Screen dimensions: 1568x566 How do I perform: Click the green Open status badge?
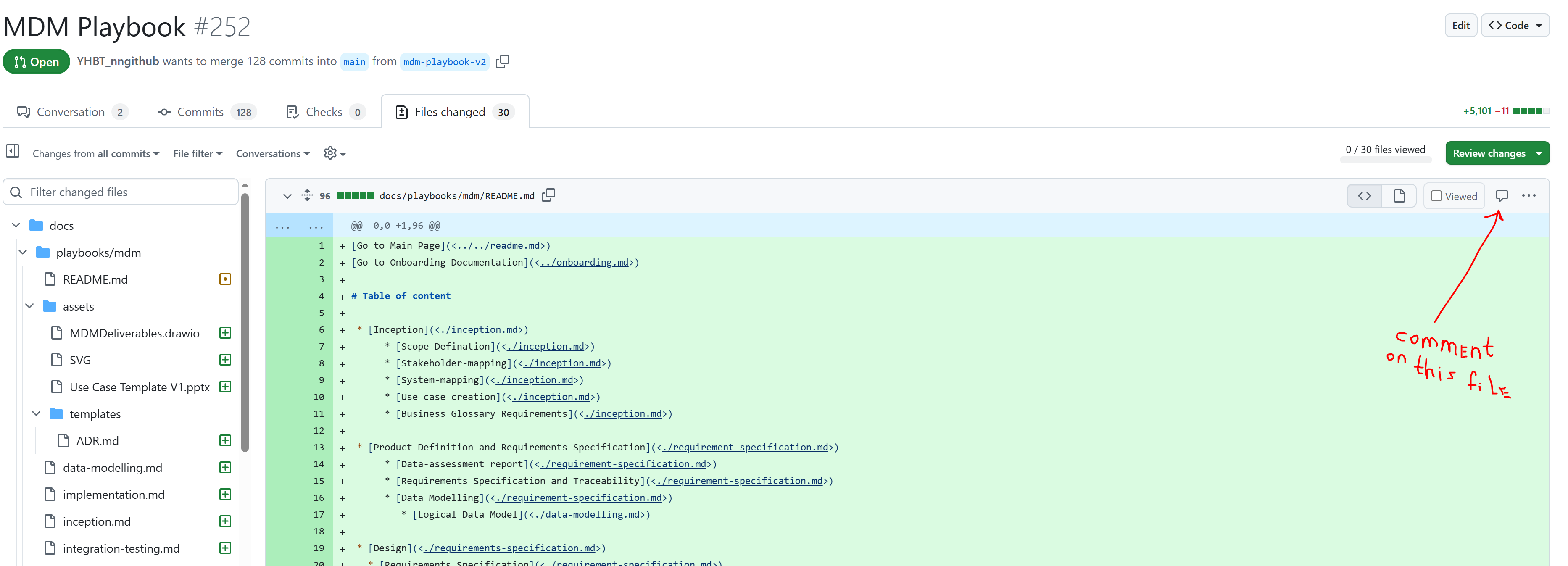pyautogui.click(x=37, y=61)
